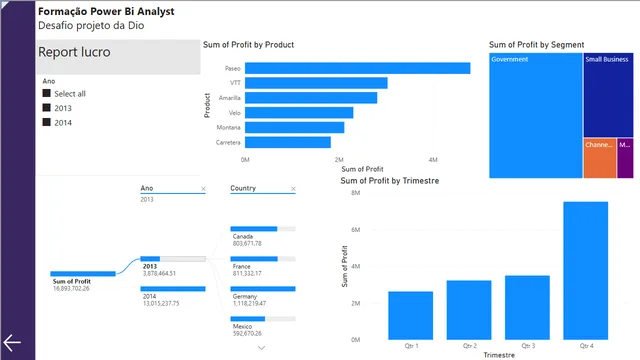Click the 13,015,237.75 value under 2014
This screenshot has width=640, height=360.
pyautogui.click(x=161, y=303)
